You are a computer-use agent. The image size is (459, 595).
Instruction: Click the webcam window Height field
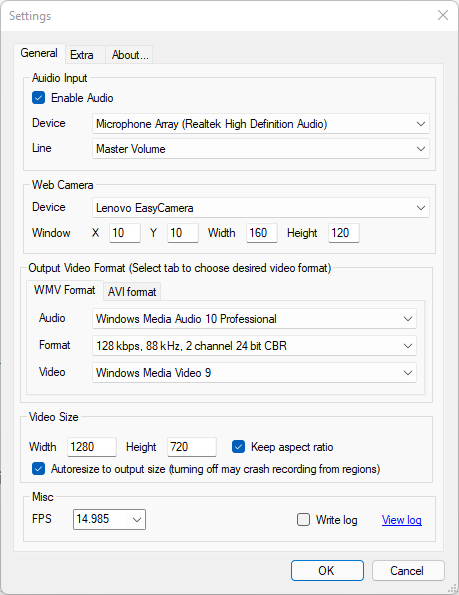click(344, 233)
